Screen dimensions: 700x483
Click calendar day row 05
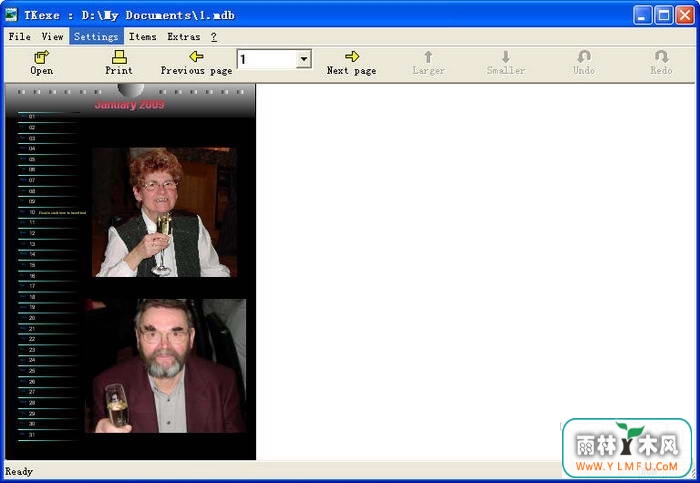[49, 159]
